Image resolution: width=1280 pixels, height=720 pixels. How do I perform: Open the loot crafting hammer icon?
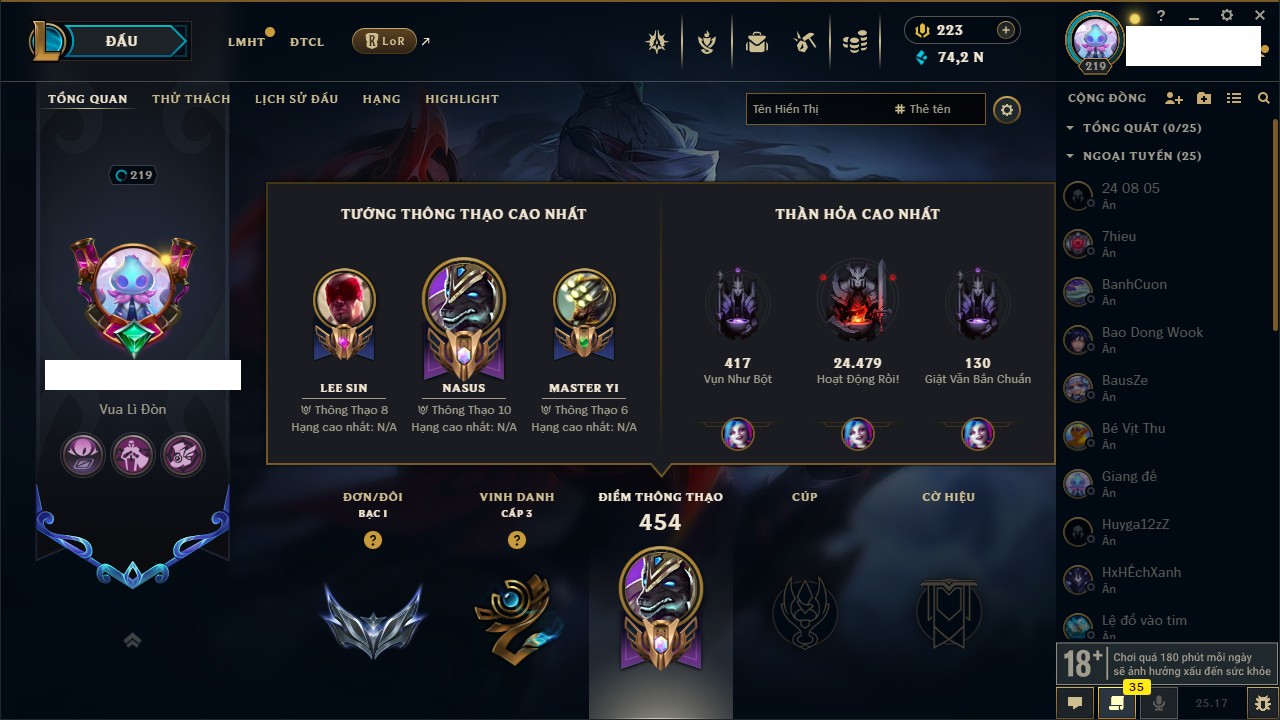click(x=806, y=41)
